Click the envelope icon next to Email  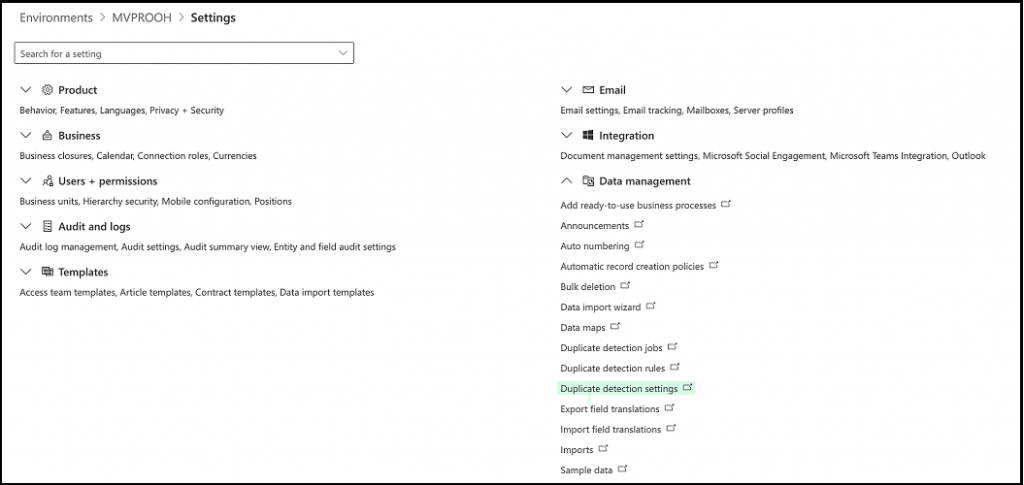pyautogui.click(x=588, y=90)
